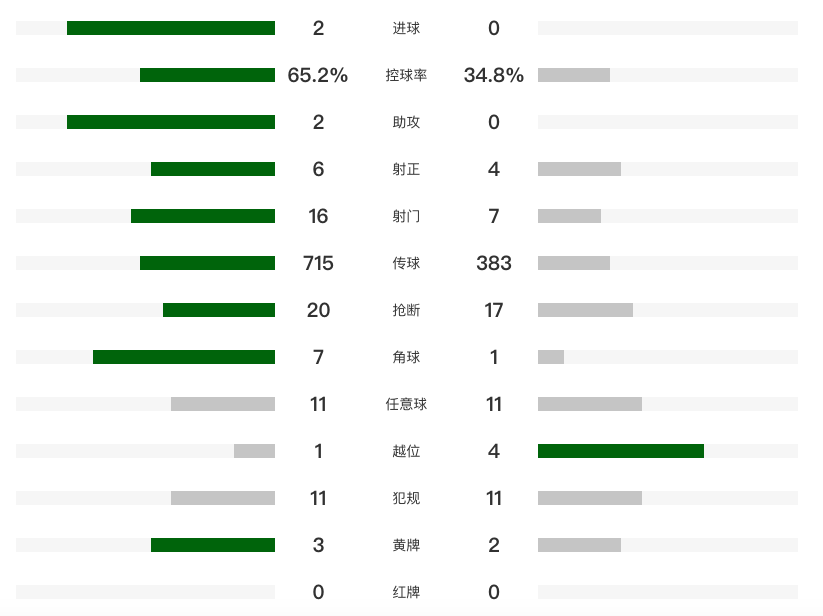Click the 红牌 stat label
823x616 pixels.
click(x=406, y=592)
